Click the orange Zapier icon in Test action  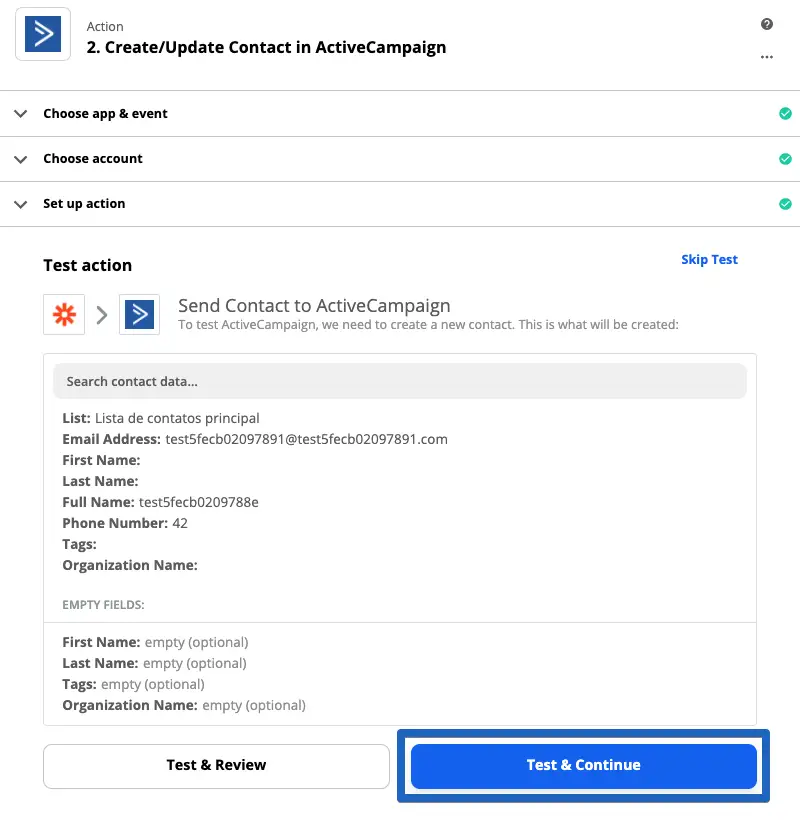point(64,315)
